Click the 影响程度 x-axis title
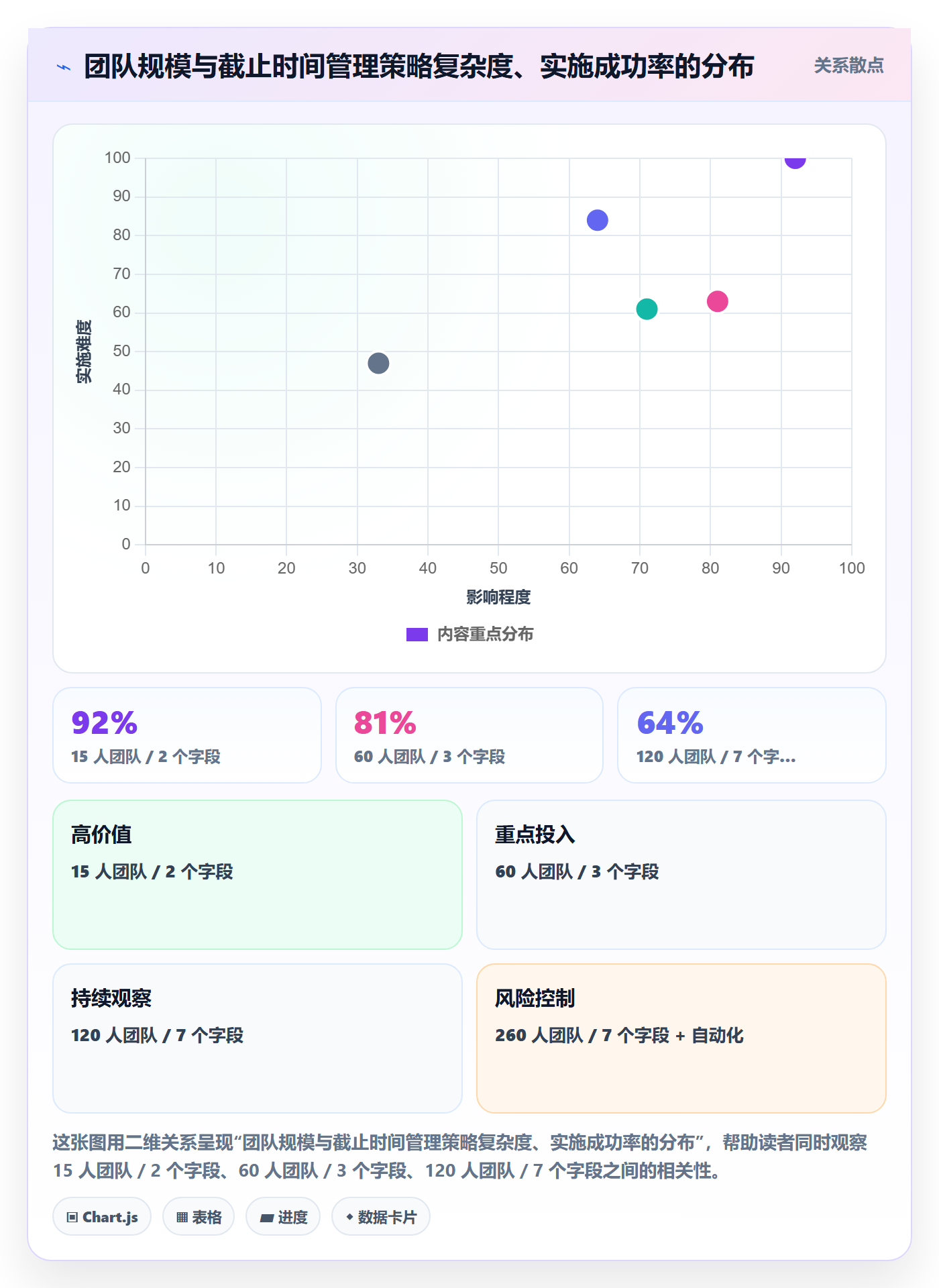 [x=498, y=597]
